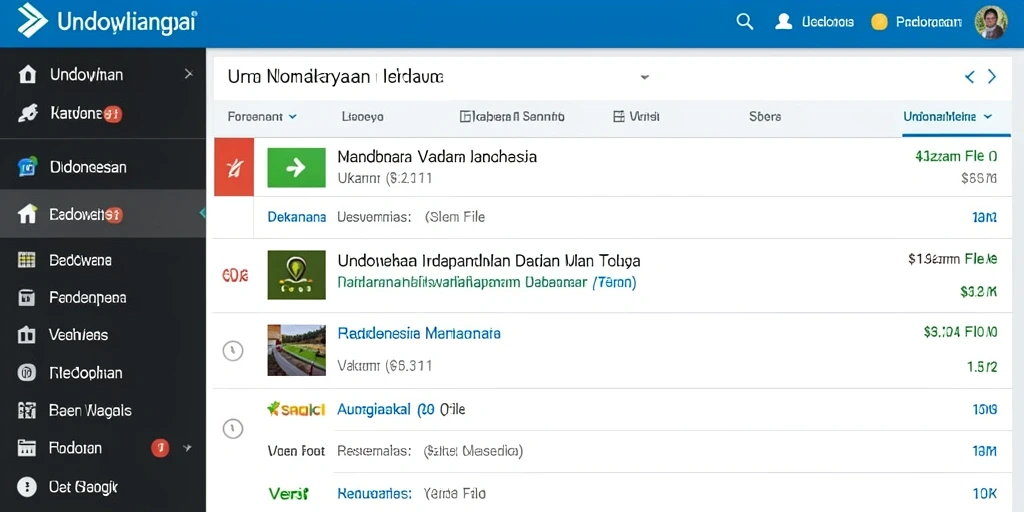This screenshot has width=1024, height=512.
Task: Go to next page with right chevron
Action: [991, 77]
